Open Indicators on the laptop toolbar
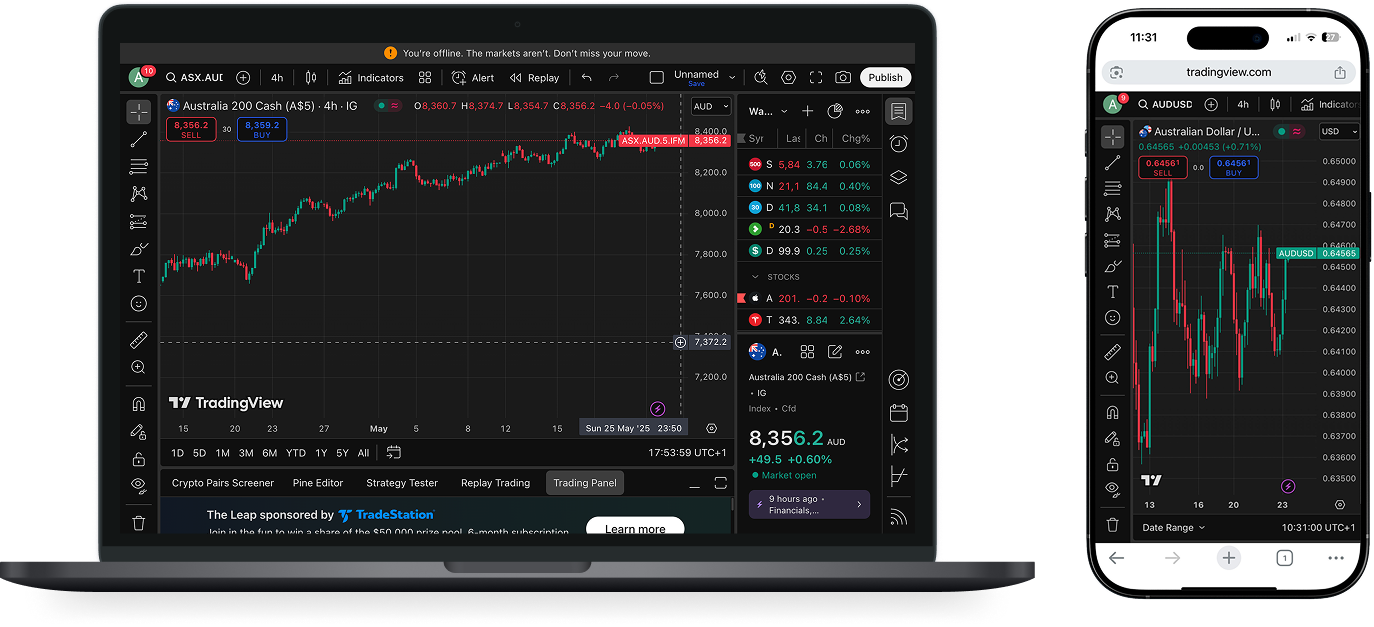1374x627 pixels. coord(370,78)
